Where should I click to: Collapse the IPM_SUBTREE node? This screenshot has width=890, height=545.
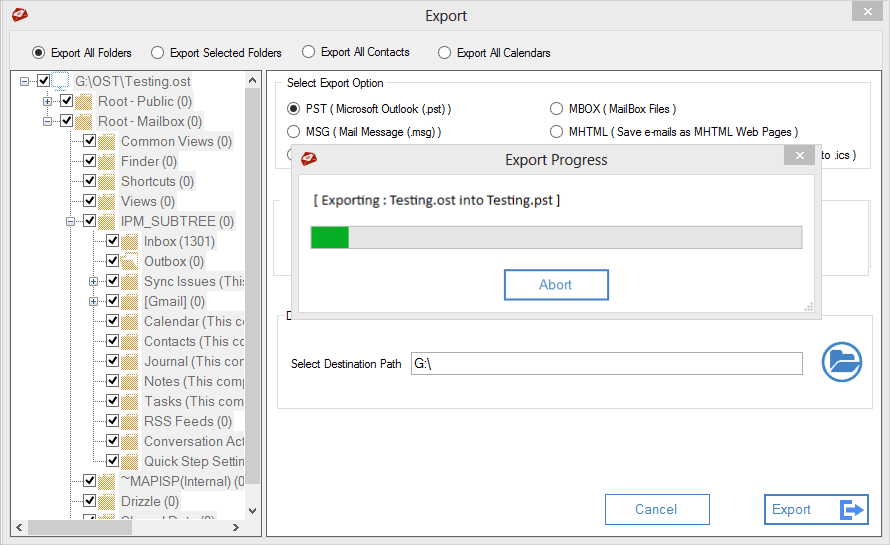pyautogui.click(x=70, y=221)
